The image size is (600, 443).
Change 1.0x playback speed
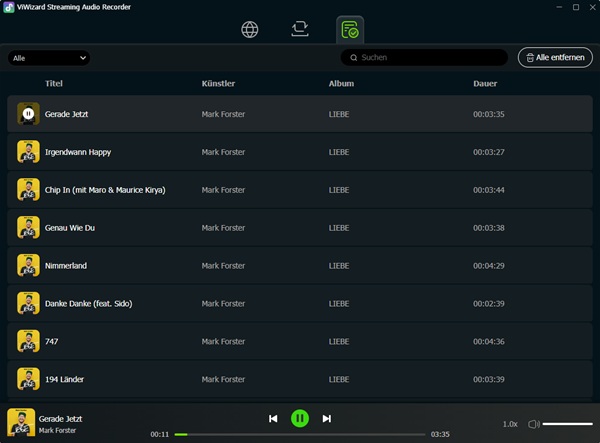coord(510,424)
